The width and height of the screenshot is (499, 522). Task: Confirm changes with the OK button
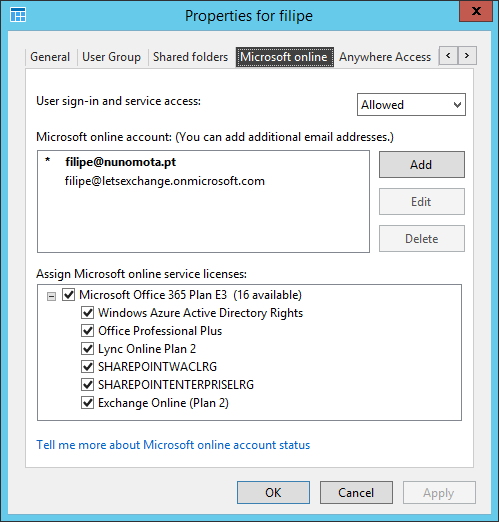click(273, 492)
